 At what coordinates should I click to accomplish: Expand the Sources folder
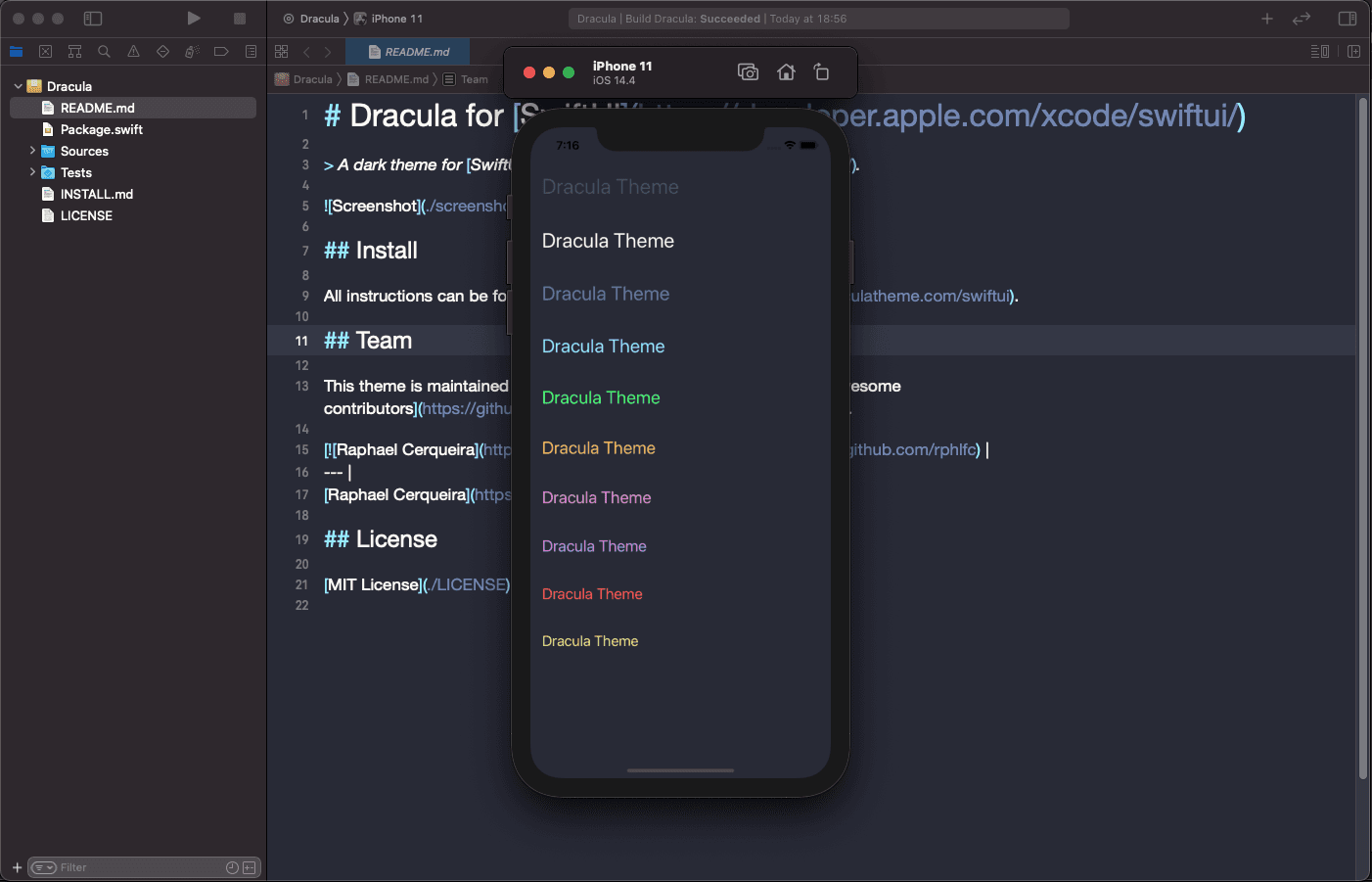[x=30, y=151]
